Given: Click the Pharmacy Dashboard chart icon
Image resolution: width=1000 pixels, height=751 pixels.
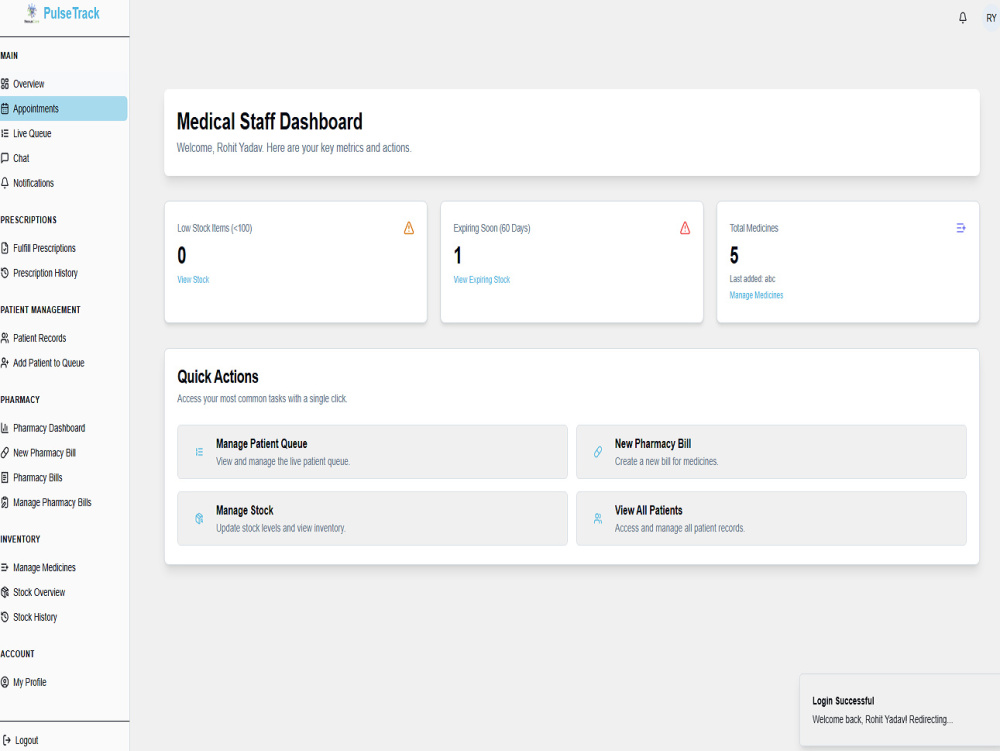Looking at the screenshot, I should click(5, 428).
